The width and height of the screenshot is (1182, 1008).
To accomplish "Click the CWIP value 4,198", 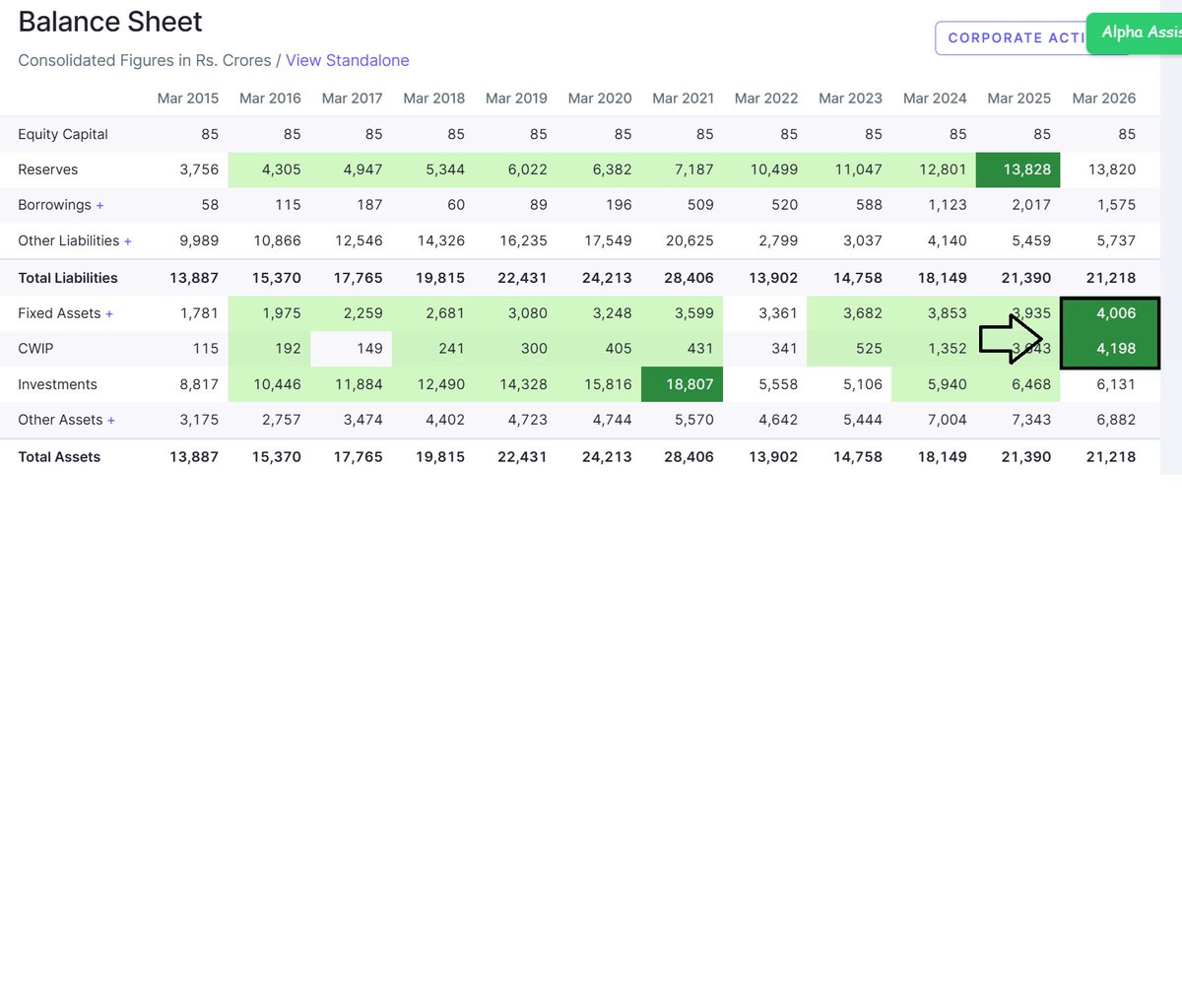I will 1116,349.
